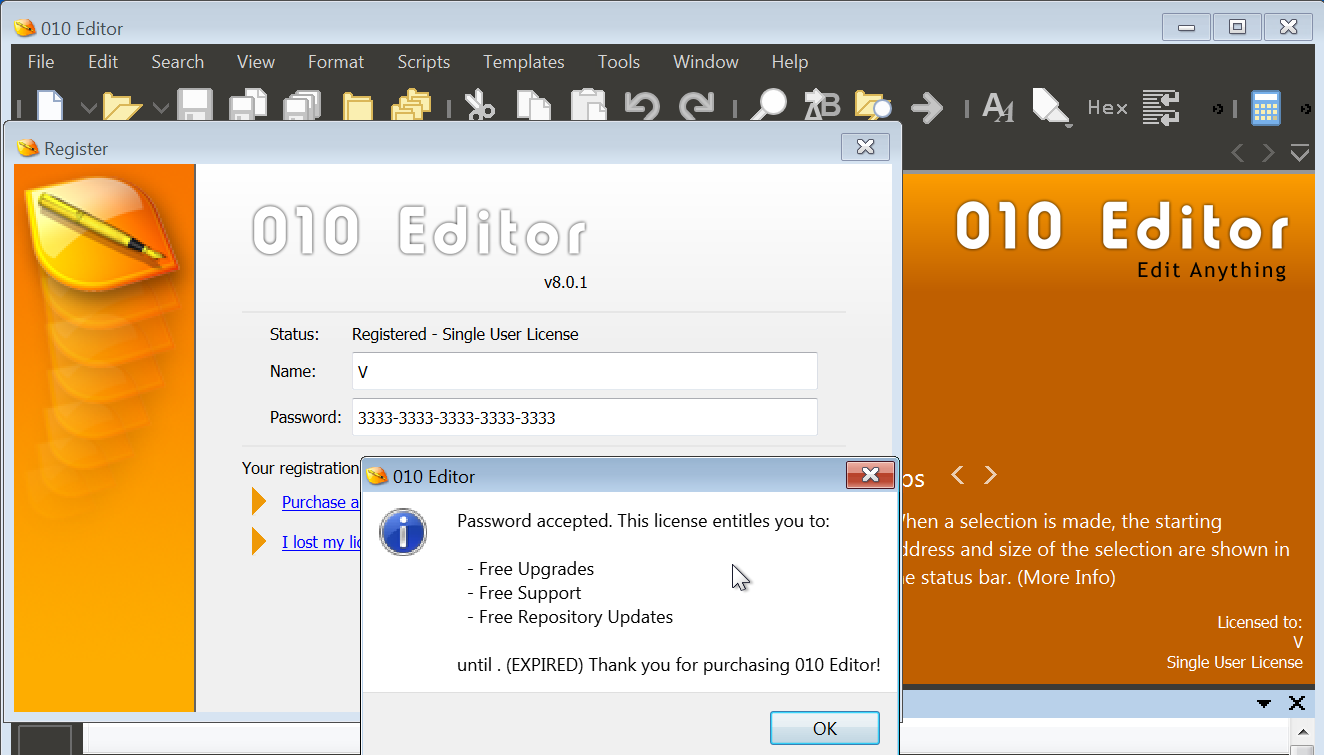
Task: Click the 'I lost my license' link
Action: pyautogui.click(x=321, y=542)
